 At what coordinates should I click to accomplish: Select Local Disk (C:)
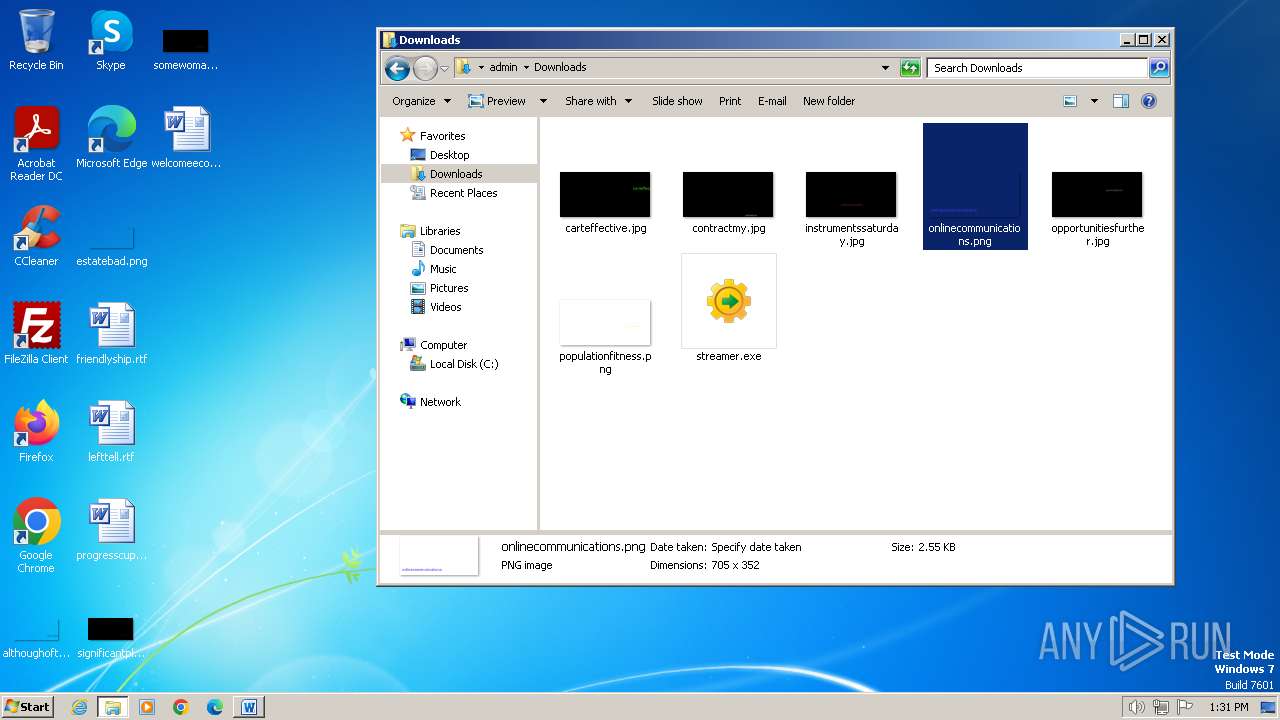coord(463,364)
